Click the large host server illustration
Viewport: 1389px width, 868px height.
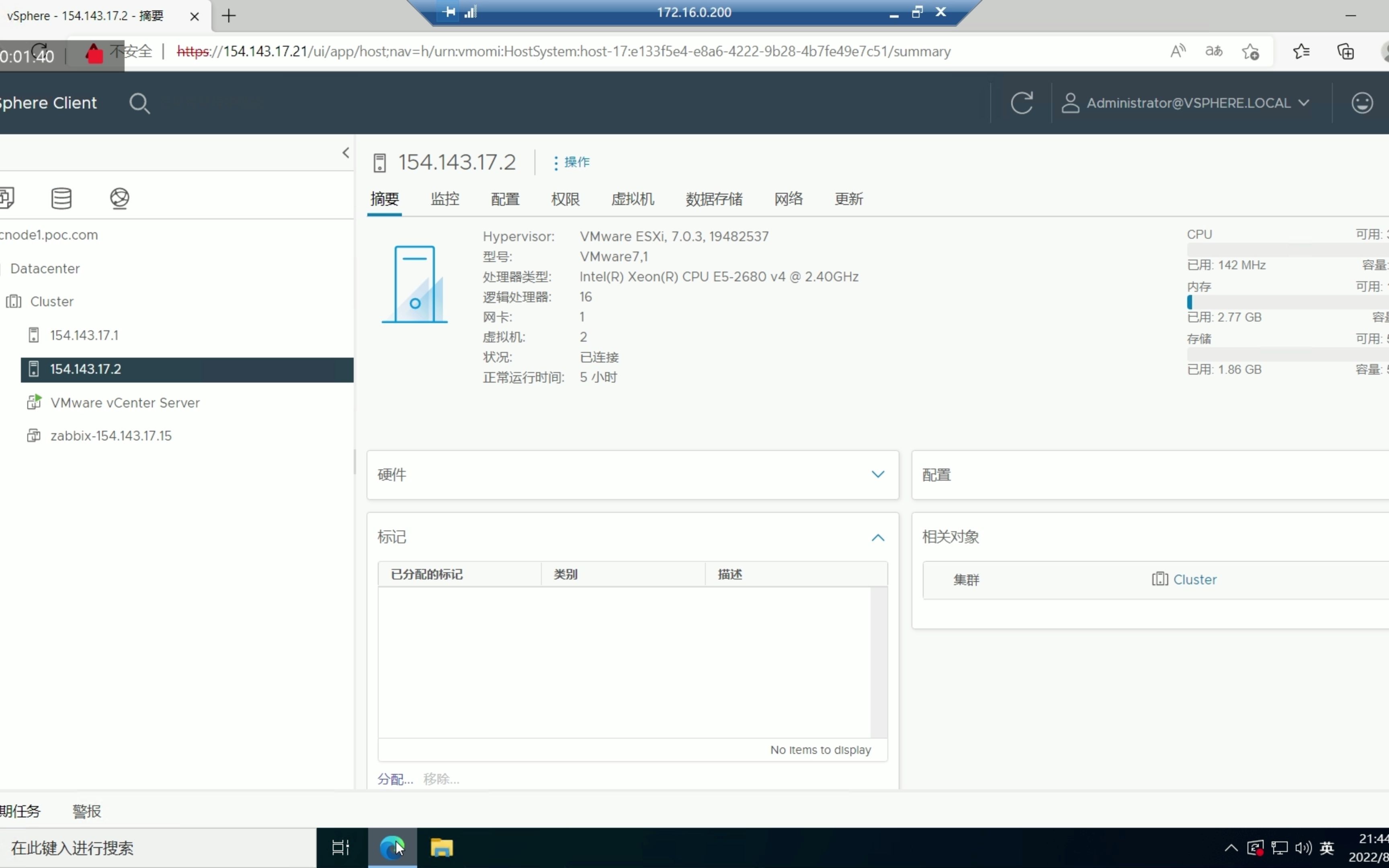[414, 284]
